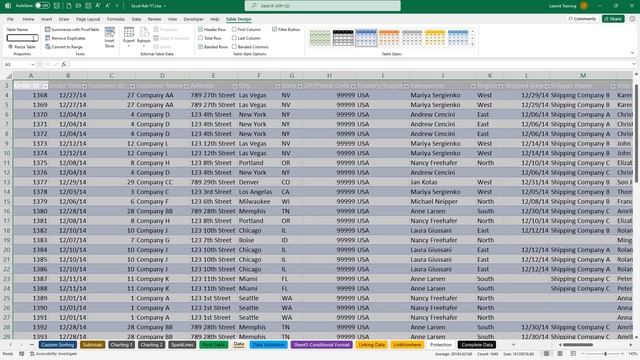Switch to the Home ribbon tab
This screenshot has height=360, width=640.
[x=28, y=19]
